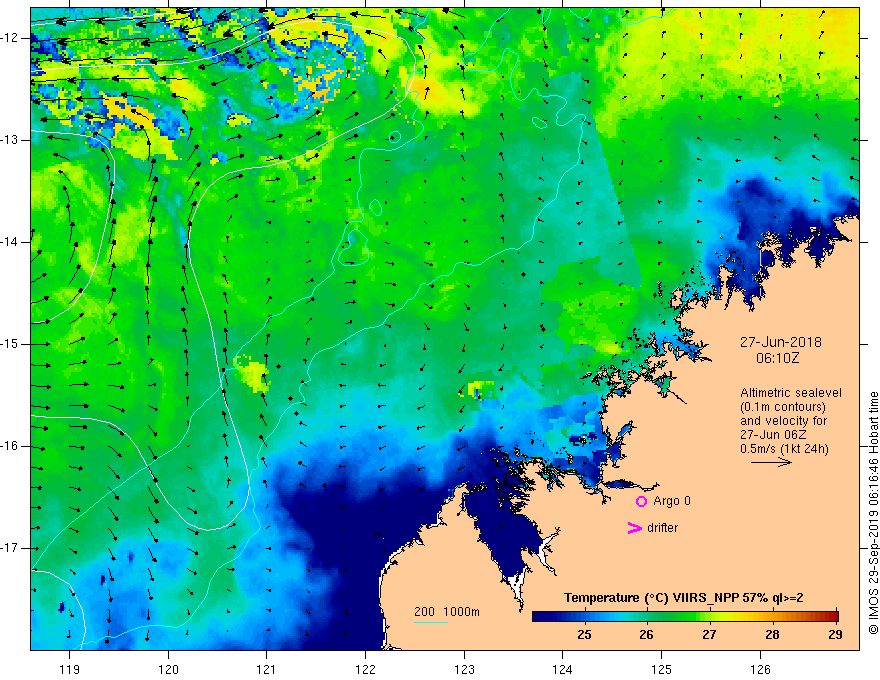Screen dimensions: 880x680
Task: Click the '200 1000m' depth contour label
Action: pos(447,612)
